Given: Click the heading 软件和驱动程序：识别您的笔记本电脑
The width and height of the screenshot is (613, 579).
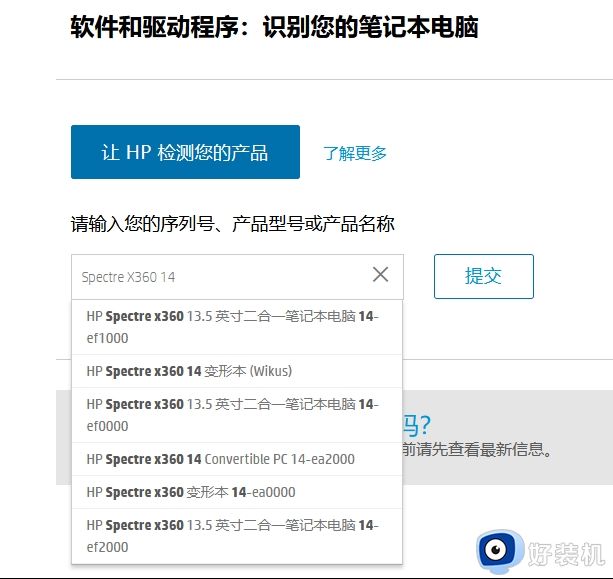Looking at the screenshot, I should 274,27.
